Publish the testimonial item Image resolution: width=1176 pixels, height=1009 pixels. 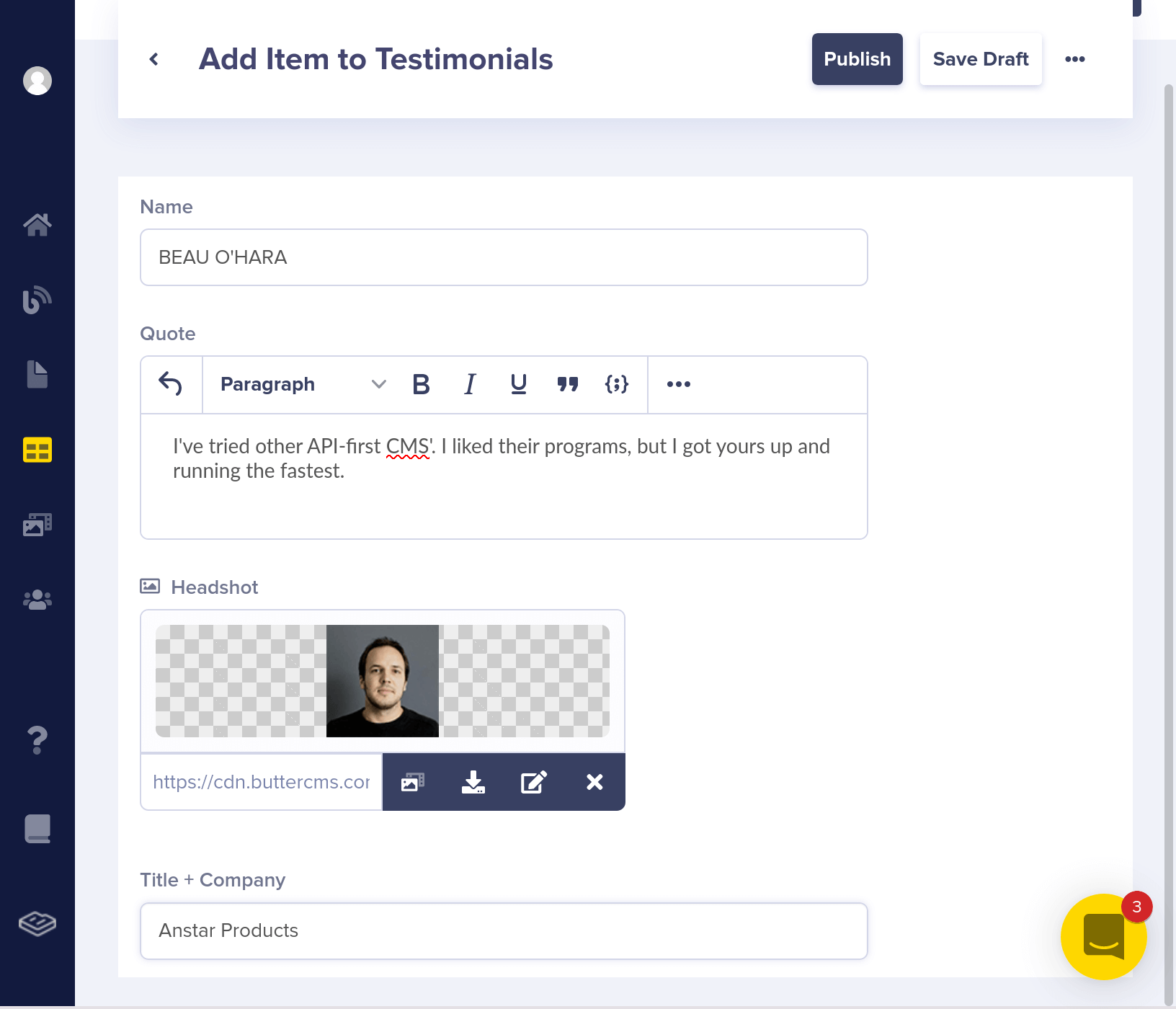[x=857, y=59]
